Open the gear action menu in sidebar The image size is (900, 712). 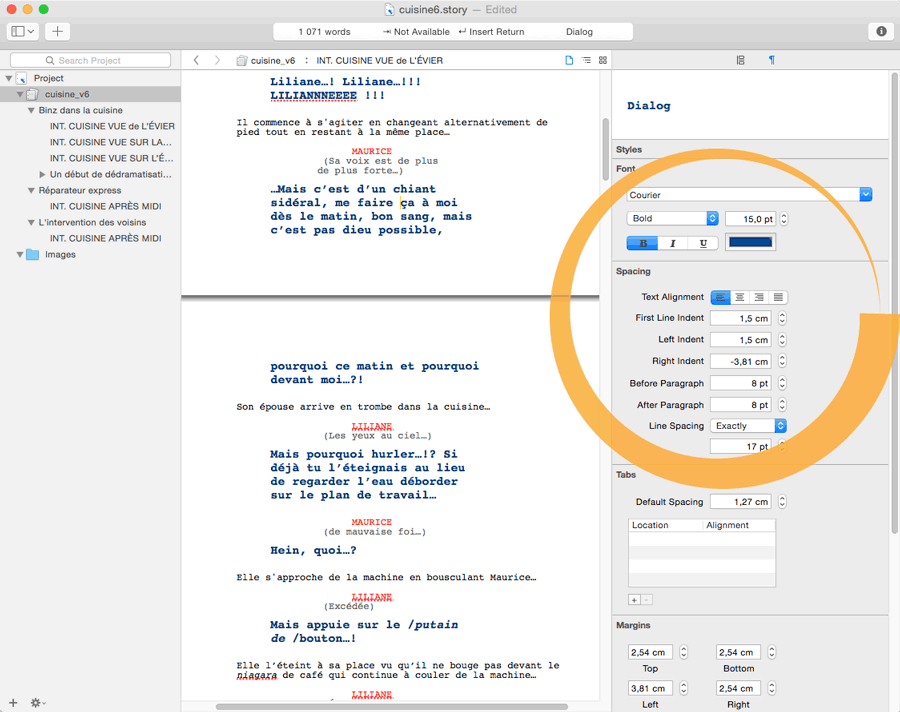coord(38,703)
